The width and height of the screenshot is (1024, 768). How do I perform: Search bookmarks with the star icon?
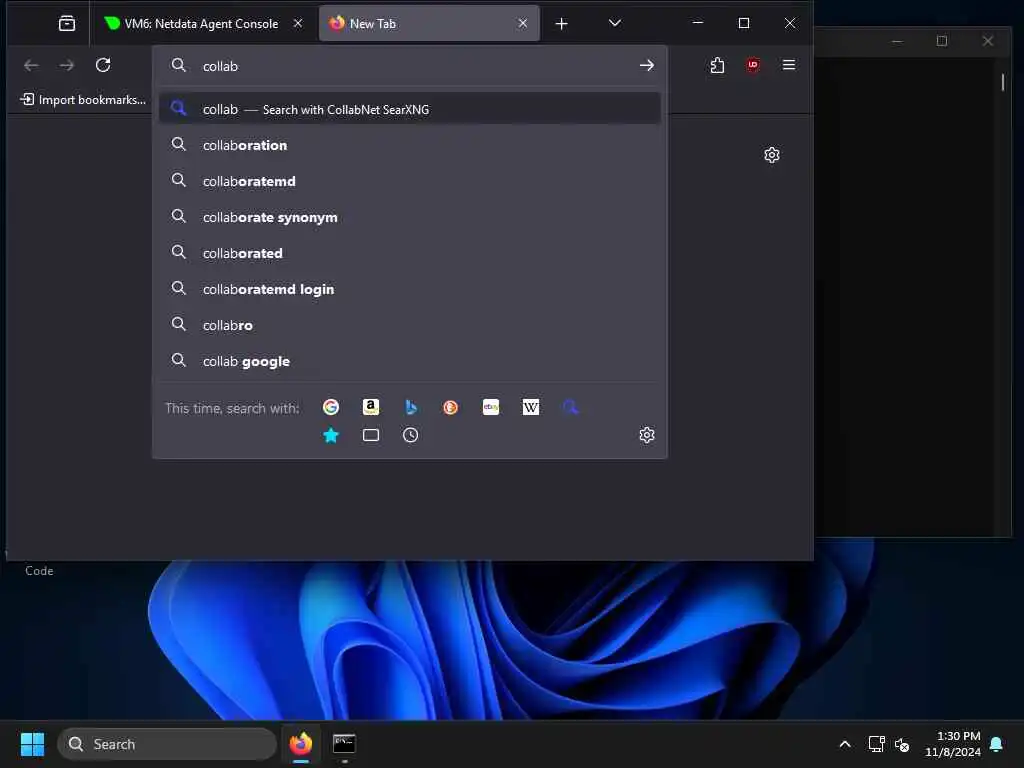(x=331, y=435)
